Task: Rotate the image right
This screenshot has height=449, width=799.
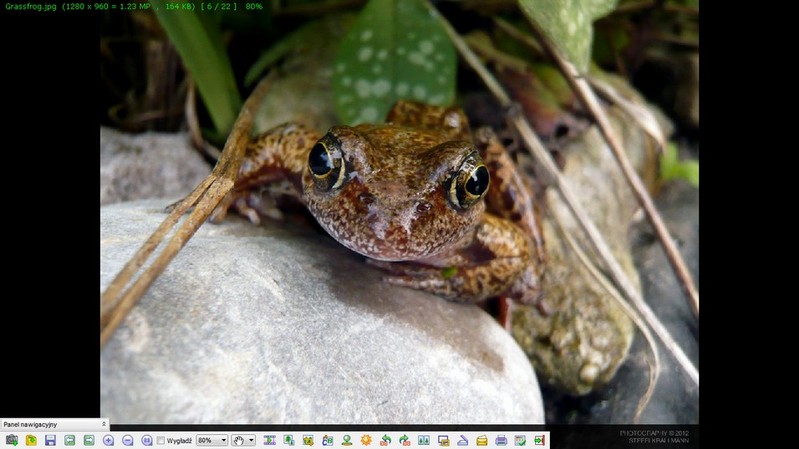Action: pos(405,440)
